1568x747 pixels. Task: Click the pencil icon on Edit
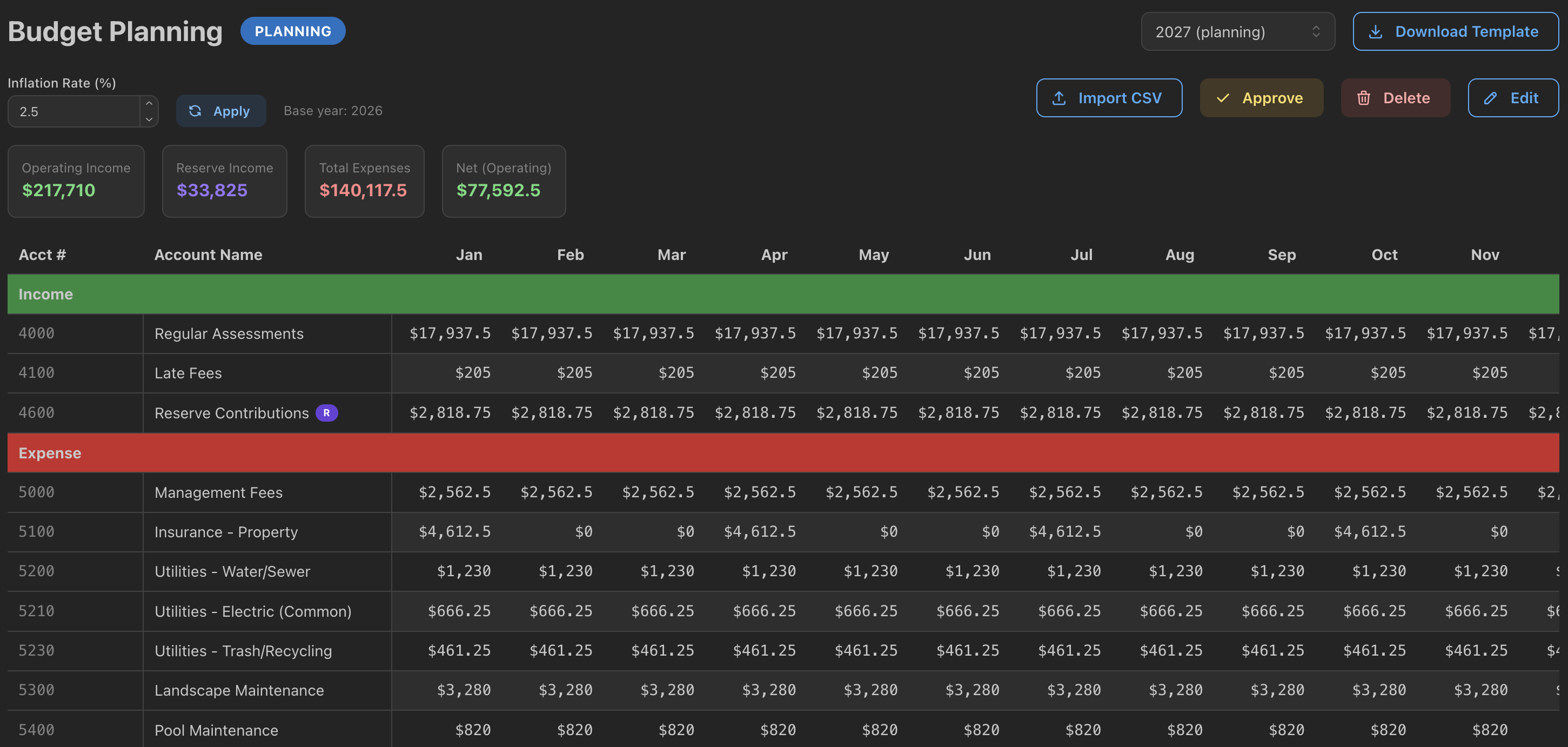pyautogui.click(x=1490, y=98)
